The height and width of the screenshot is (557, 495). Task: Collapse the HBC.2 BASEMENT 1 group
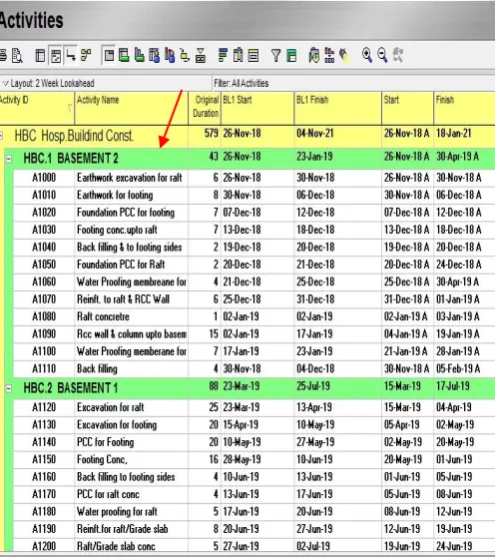9,388
